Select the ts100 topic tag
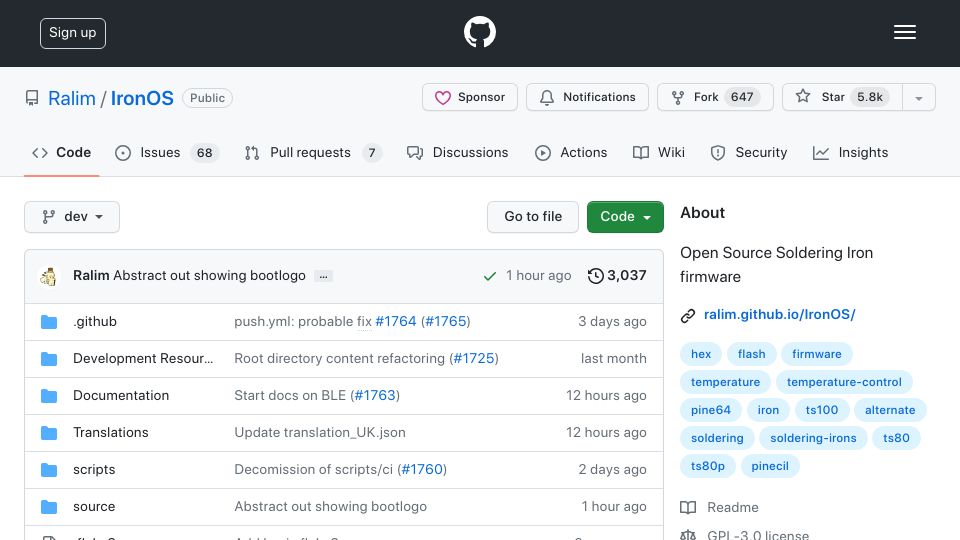This screenshot has height=540, width=960. 822,410
